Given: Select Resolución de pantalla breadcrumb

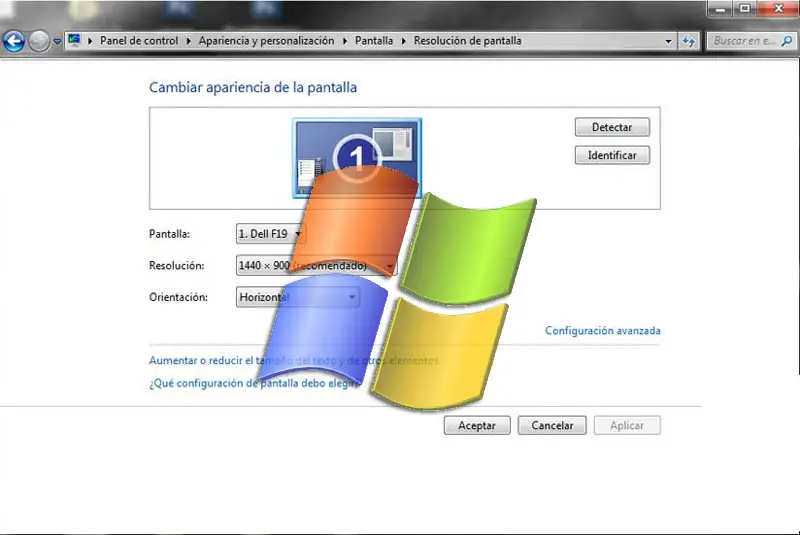Looking at the screenshot, I should 467,41.
